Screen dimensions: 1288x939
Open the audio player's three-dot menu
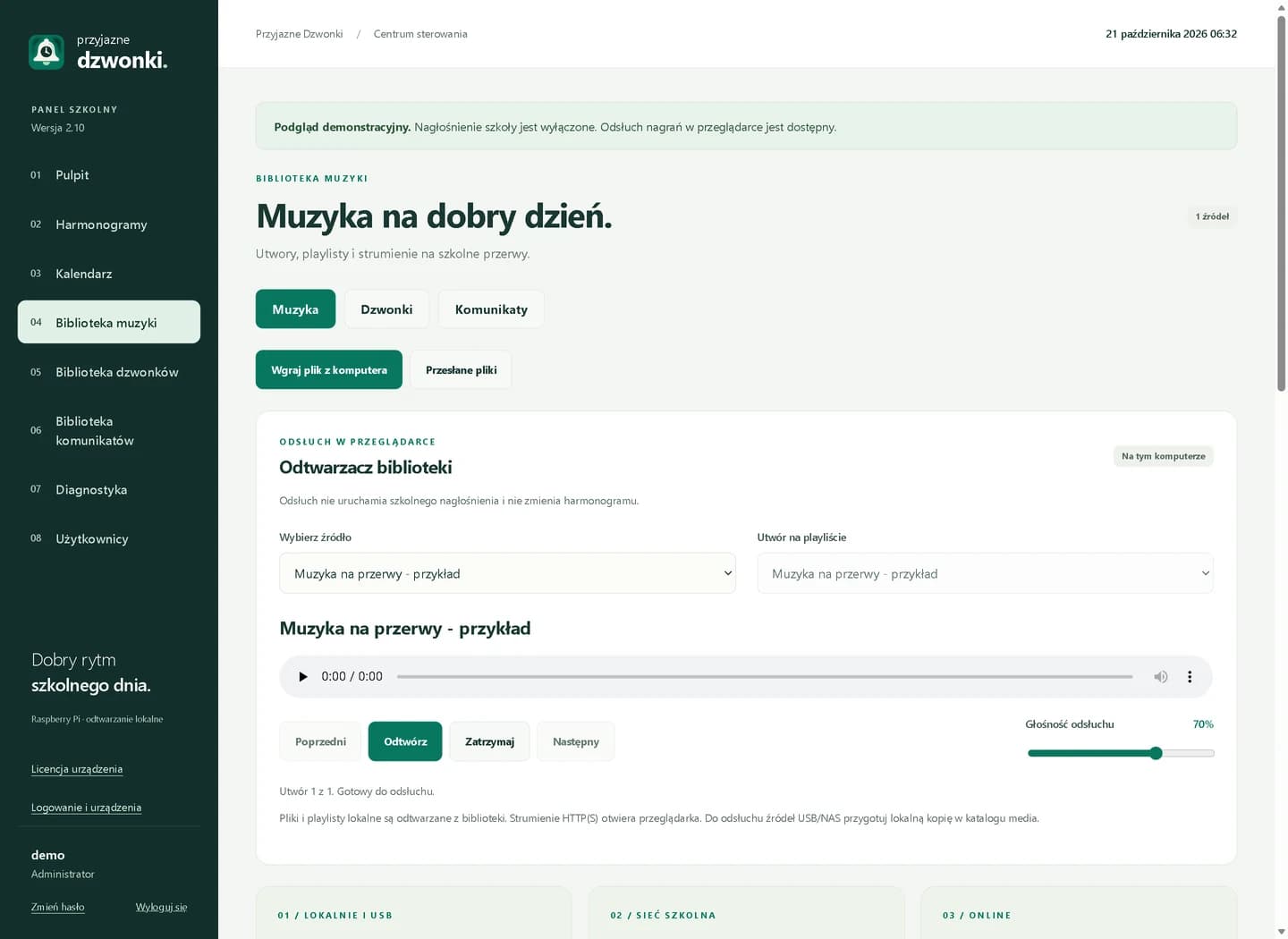(1190, 677)
